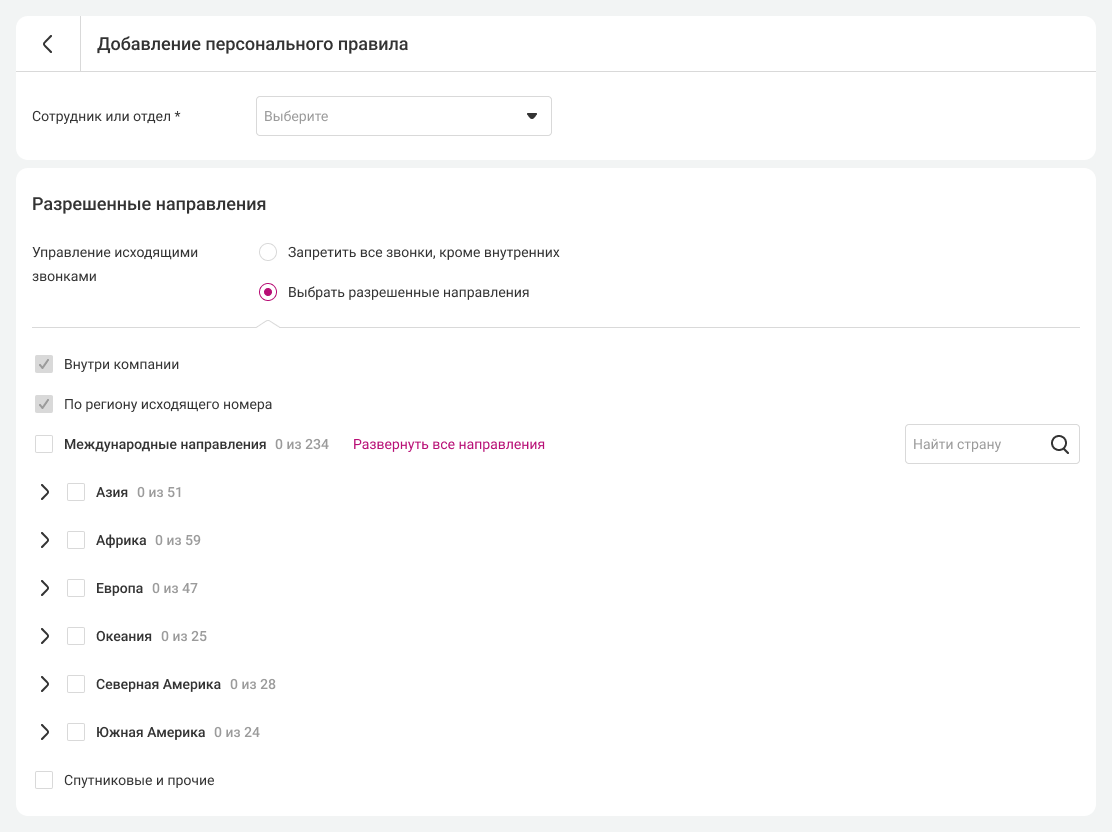Check the Южная Америка checkbox
The width and height of the screenshot is (1112, 832).
coord(76,732)
